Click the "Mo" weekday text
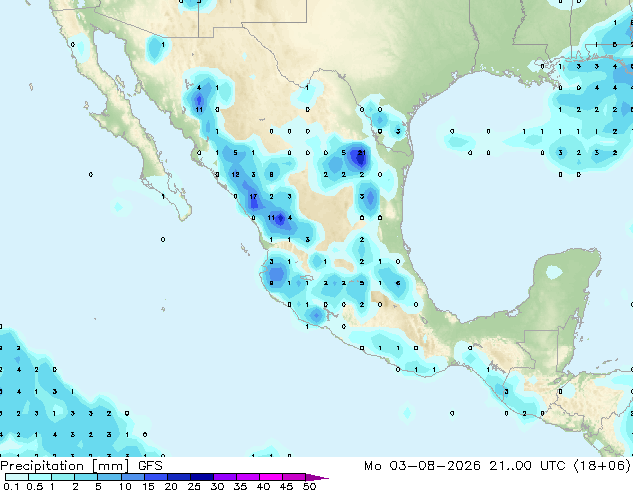The height and width of the screenshot is (490, 634). [372, 466]
